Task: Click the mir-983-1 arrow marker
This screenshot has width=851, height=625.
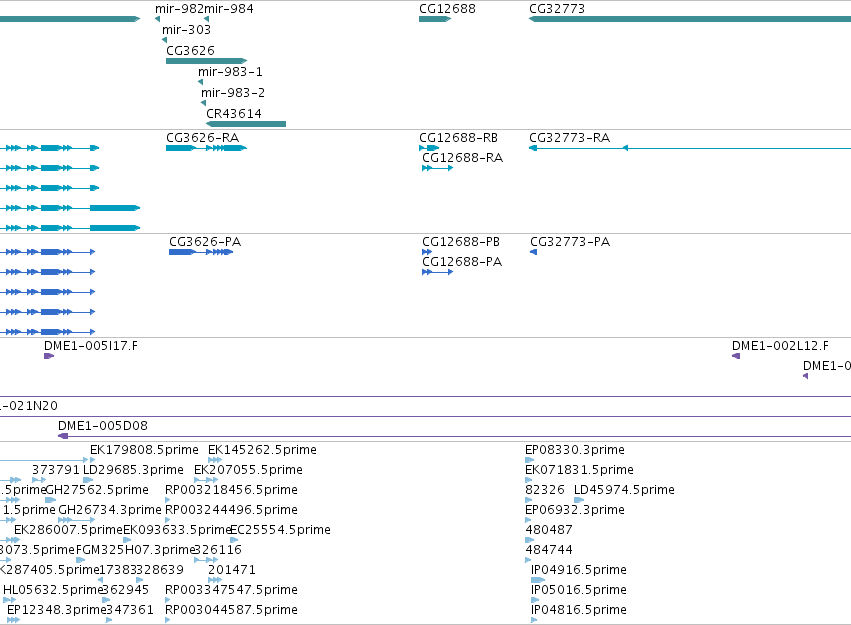Action: tap(201, 82)
